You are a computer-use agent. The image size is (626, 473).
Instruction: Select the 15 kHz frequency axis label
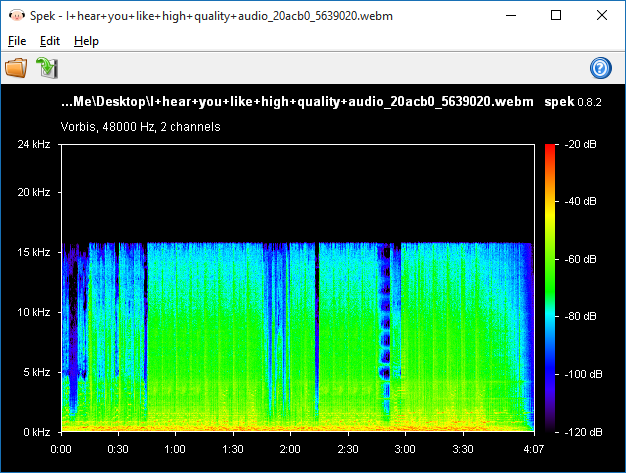tap(33, 252)
